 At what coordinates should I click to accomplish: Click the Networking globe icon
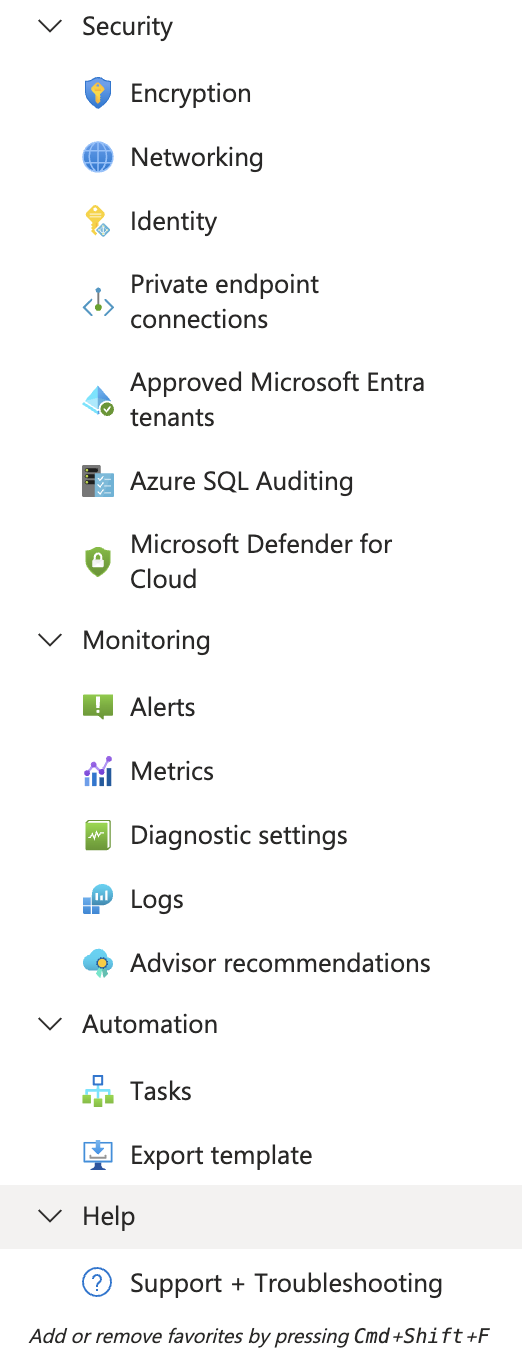(98, 158)
